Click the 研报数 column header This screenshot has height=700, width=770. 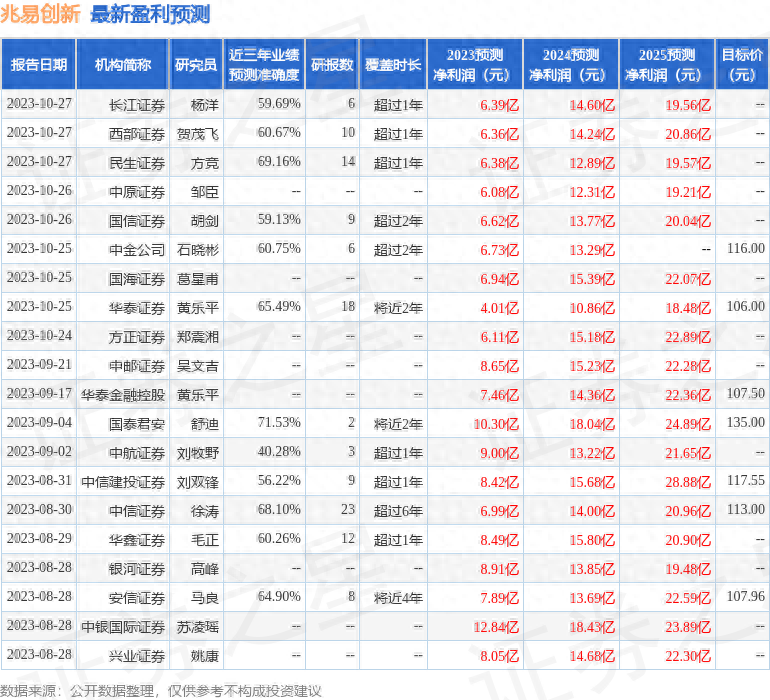332,64
